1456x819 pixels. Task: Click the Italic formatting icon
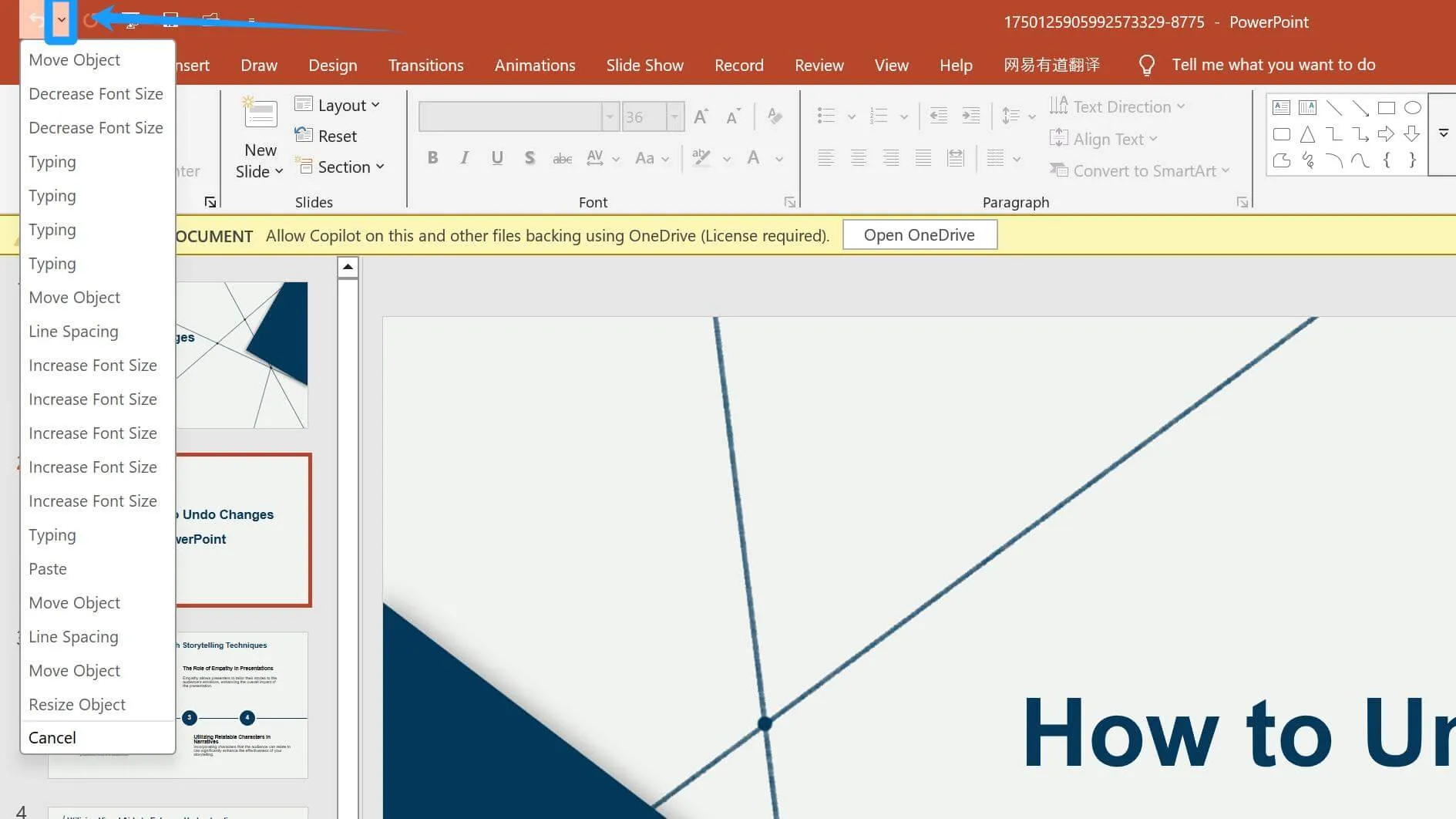click(x=464, y=158)
